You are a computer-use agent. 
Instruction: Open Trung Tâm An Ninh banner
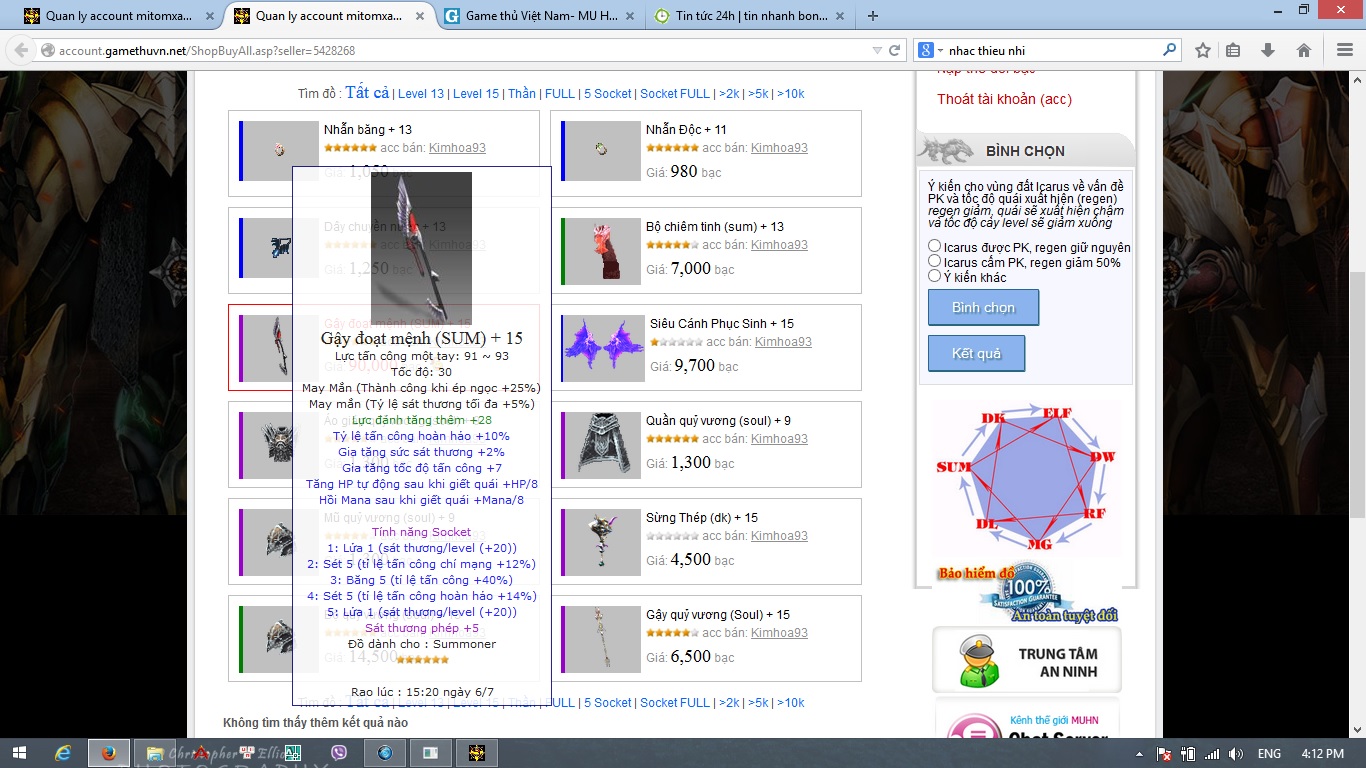(x=1026, y=660)
